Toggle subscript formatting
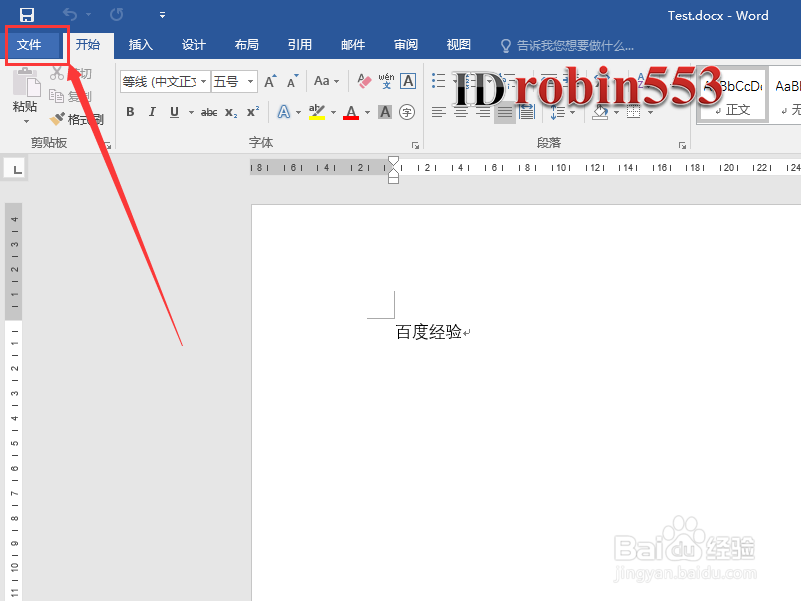 point(230,112)
